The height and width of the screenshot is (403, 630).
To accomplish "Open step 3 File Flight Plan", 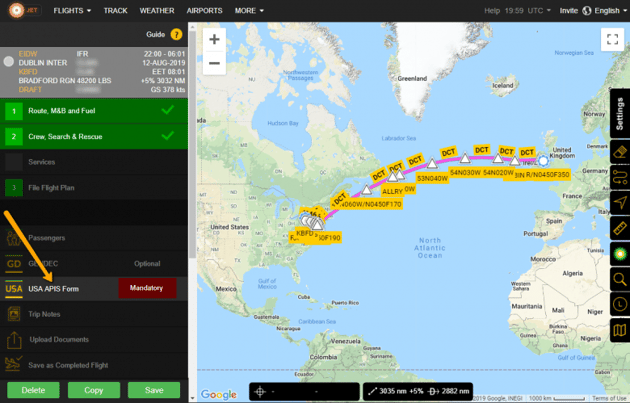I will pyautogui.click(x=94, y=188).
